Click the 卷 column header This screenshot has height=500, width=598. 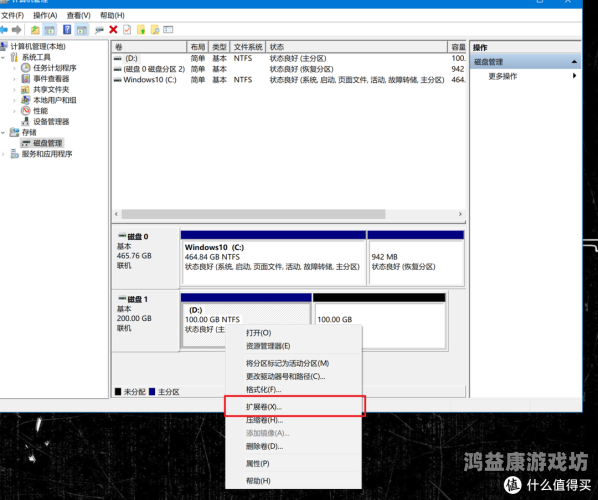149,47
